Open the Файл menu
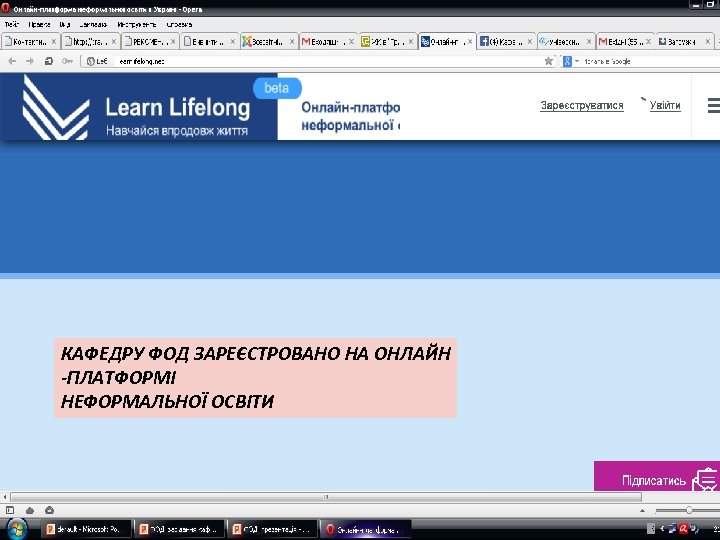Viewport: 720px width, 540px height. (11, 24)
